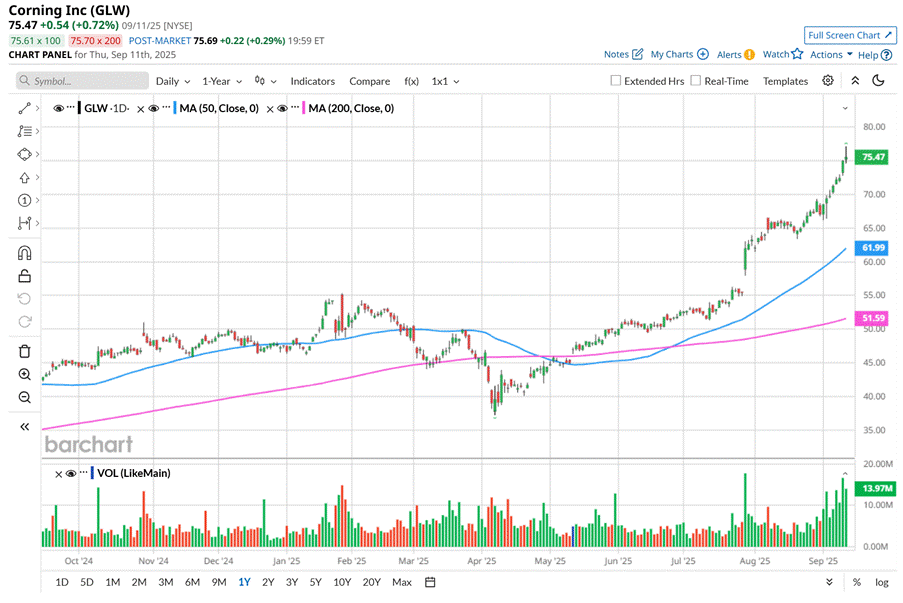Zoom out of the chart
Screen dimensions: 903x603
24,397
